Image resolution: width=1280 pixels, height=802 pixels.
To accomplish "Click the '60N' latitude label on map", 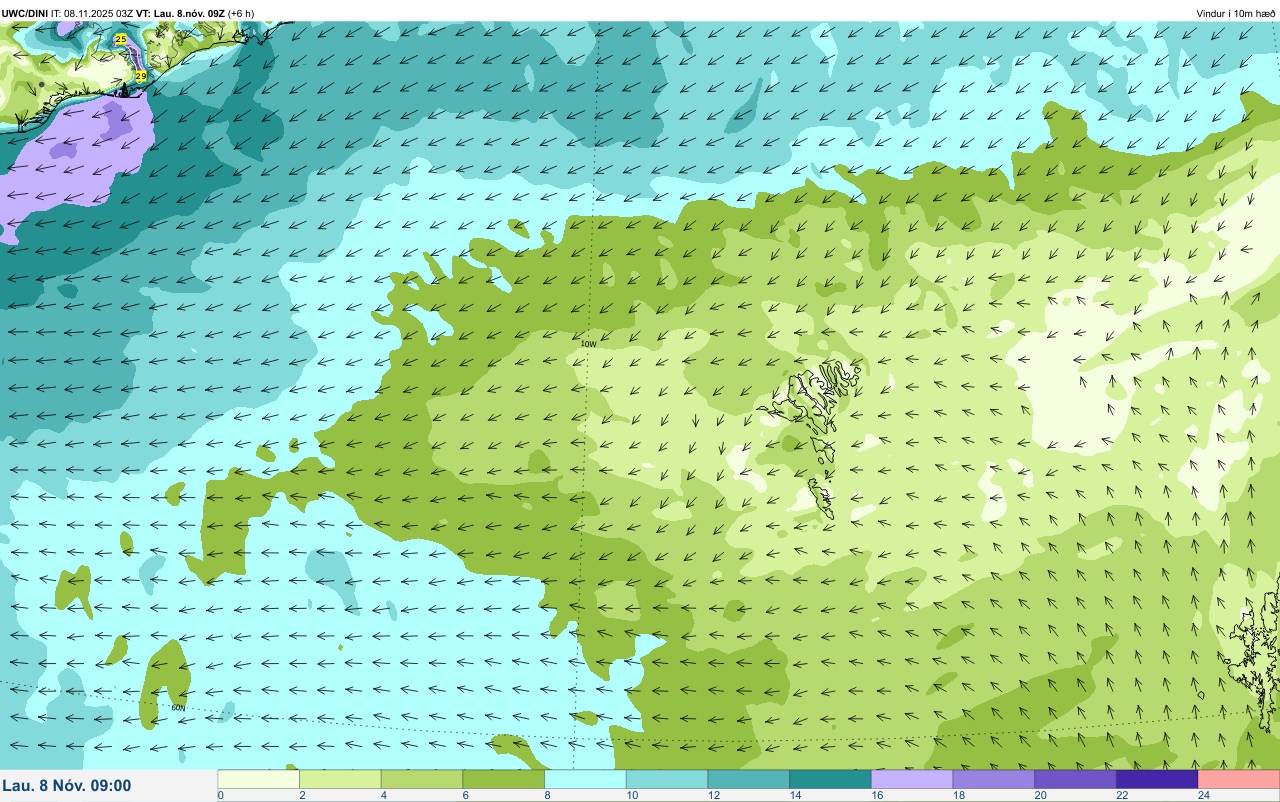I will pos(178,707).
